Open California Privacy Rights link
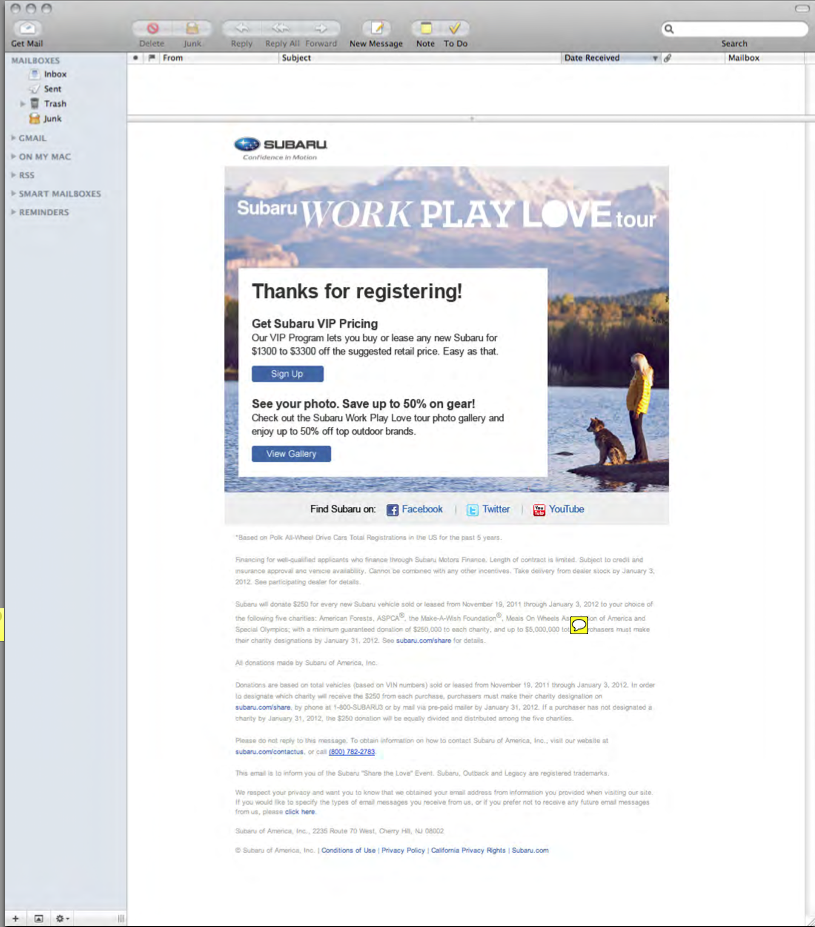 468,850
